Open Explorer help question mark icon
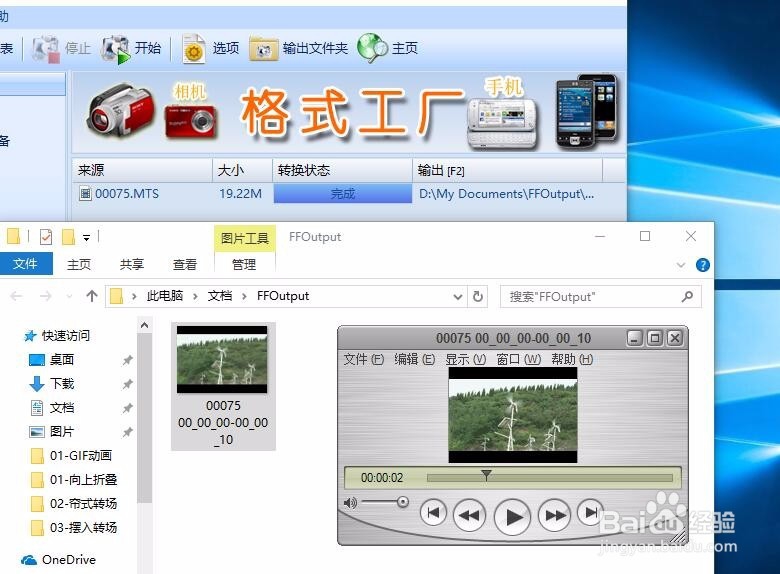This screenshot has width=780, height=574. pos(702,265)
